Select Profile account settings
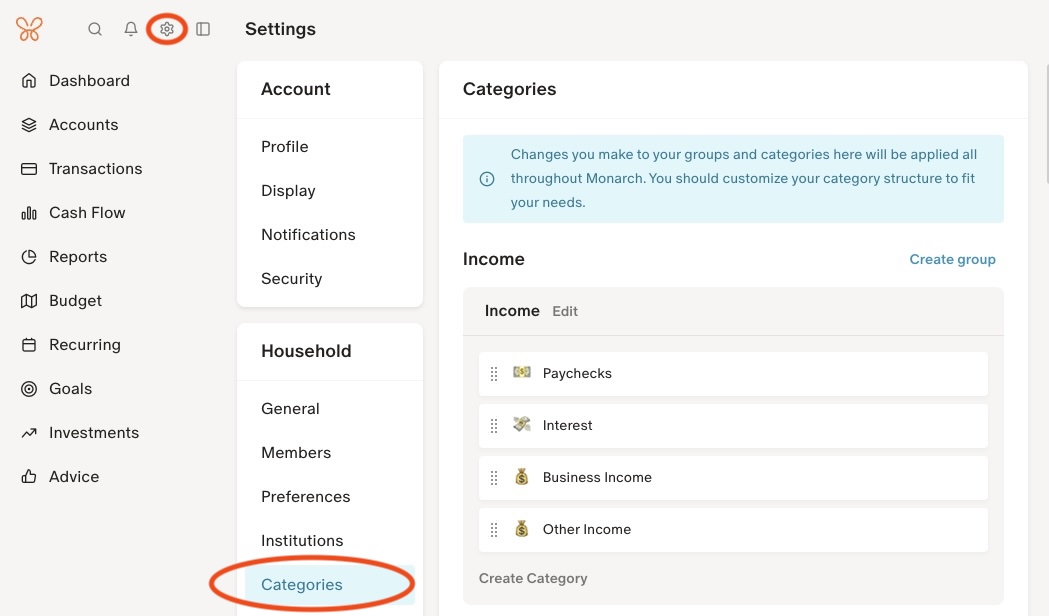Image resolution: width=1049 pixels, height=616 pixels. click(285, 147)
